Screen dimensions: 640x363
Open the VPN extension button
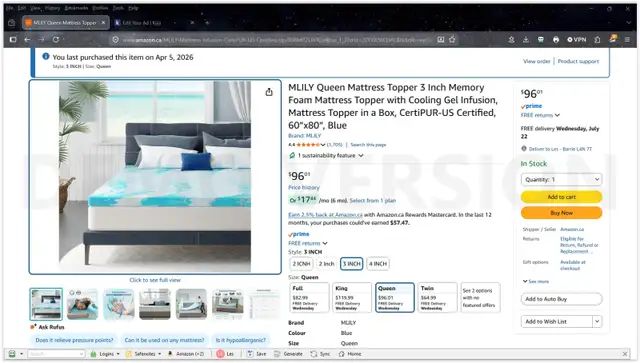(x=576, y=40)
